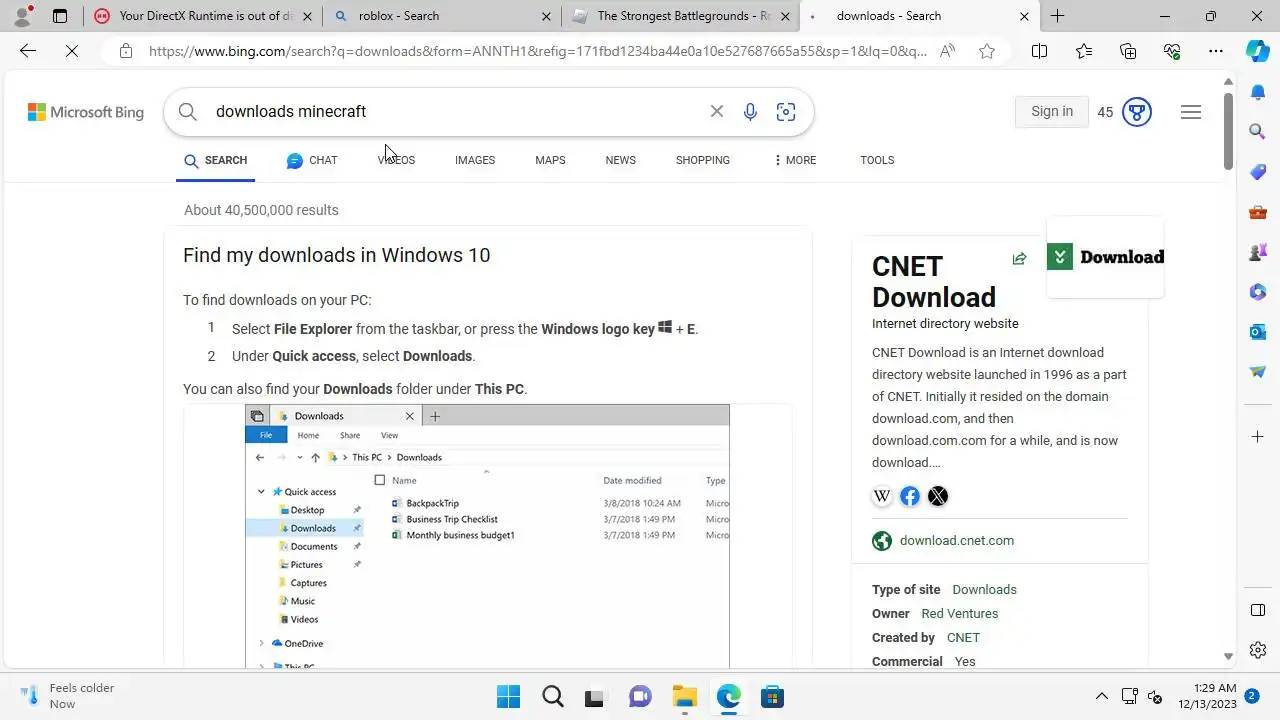Open Microsoft Store from taskbar
This screenshot has width=1280, height=720.
(772, 696)
